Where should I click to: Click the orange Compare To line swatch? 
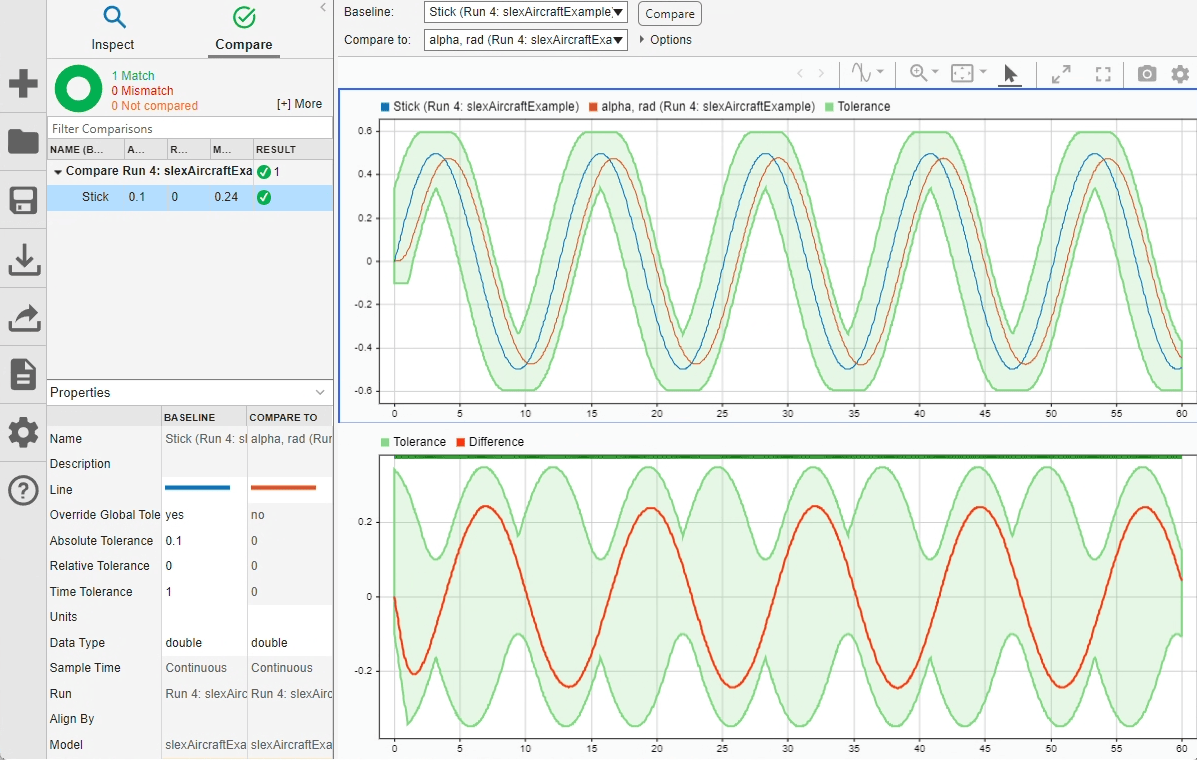coord(283,488)
